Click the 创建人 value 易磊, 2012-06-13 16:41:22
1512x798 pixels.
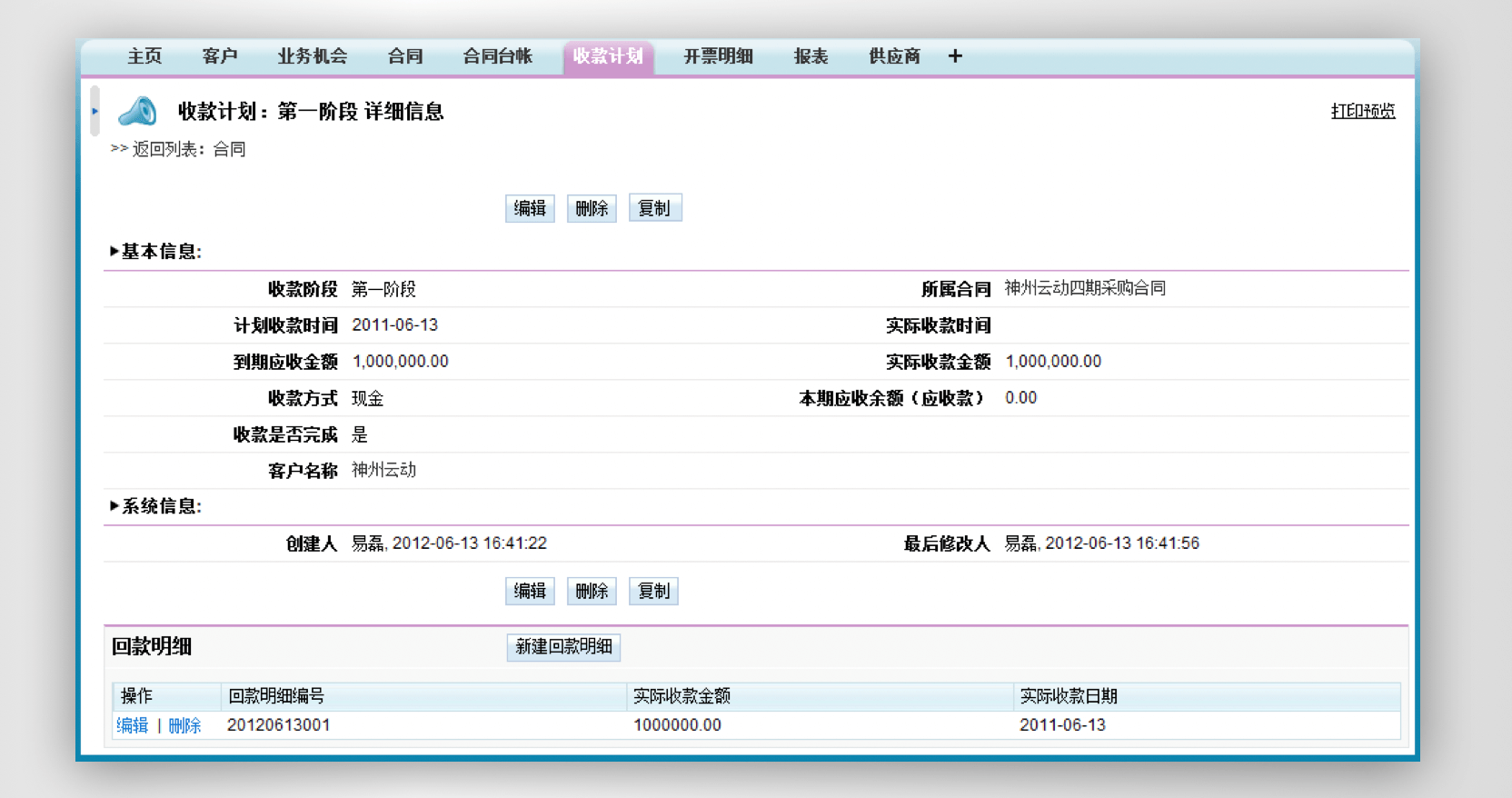coord(449,544)
